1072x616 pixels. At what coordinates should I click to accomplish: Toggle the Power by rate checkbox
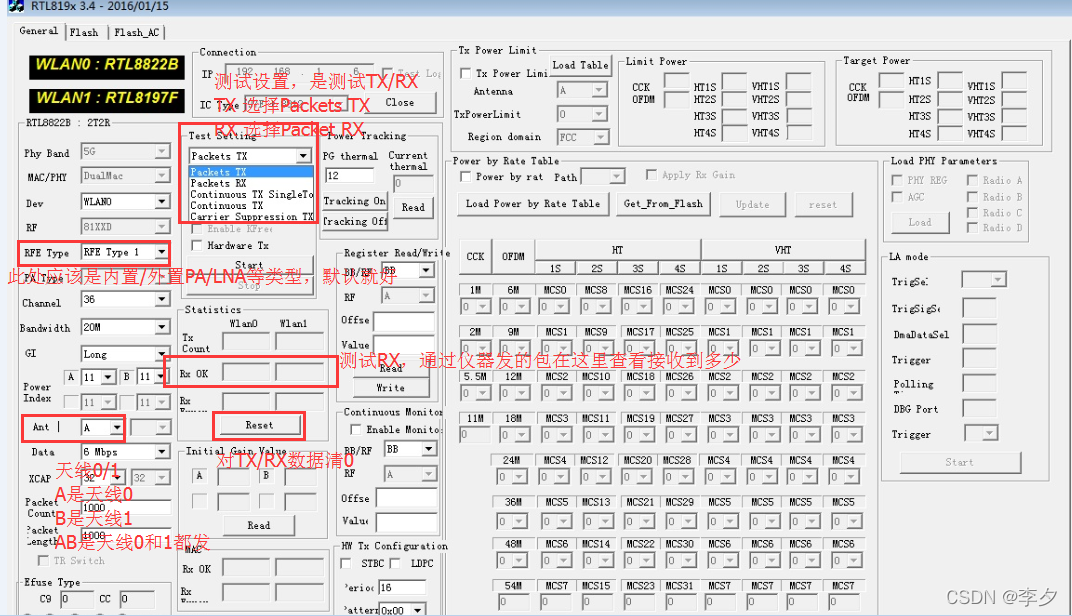tap(465, 176)
